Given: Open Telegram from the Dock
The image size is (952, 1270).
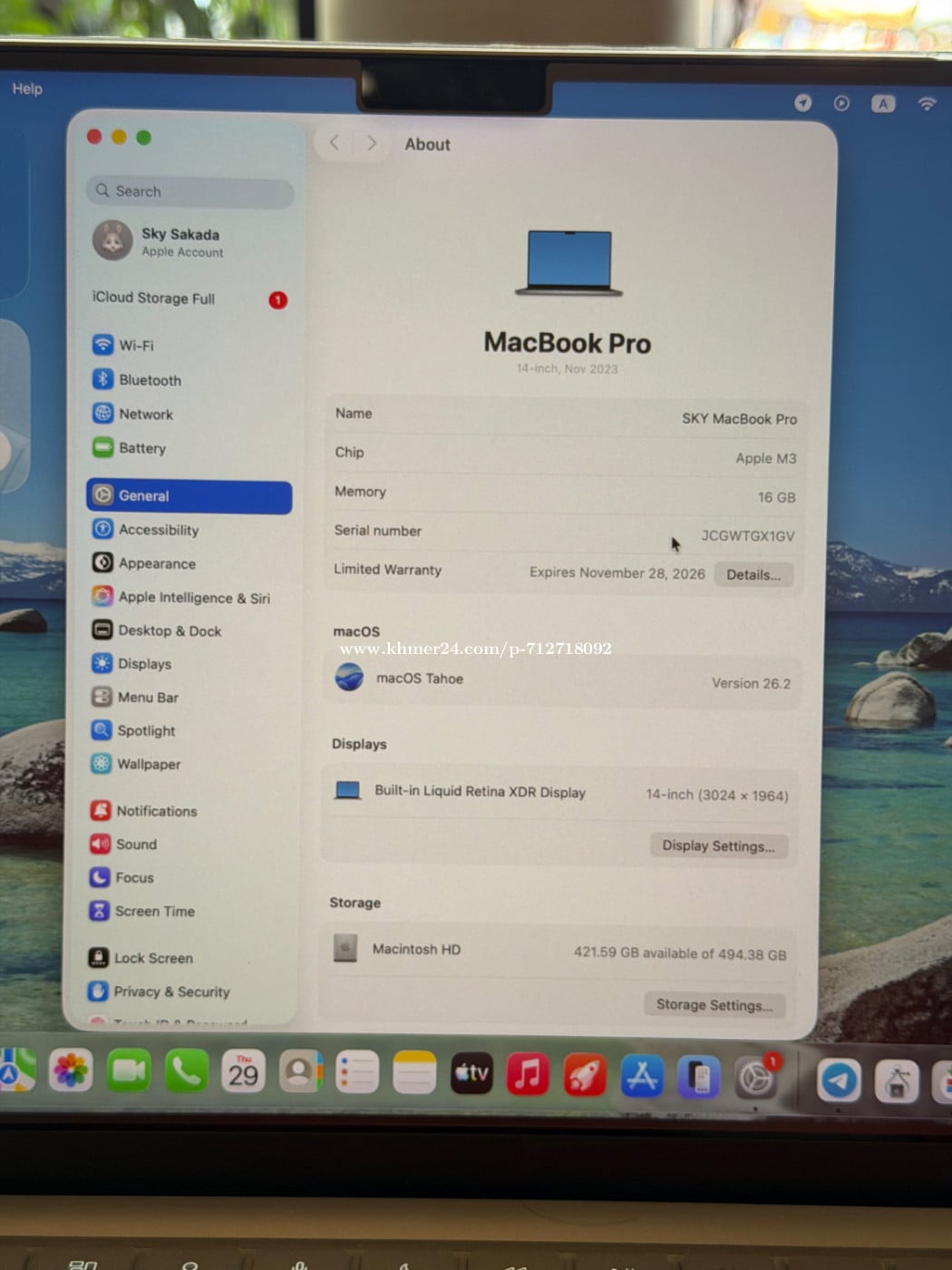Looking at the screenshot, I should (839, 1079).
